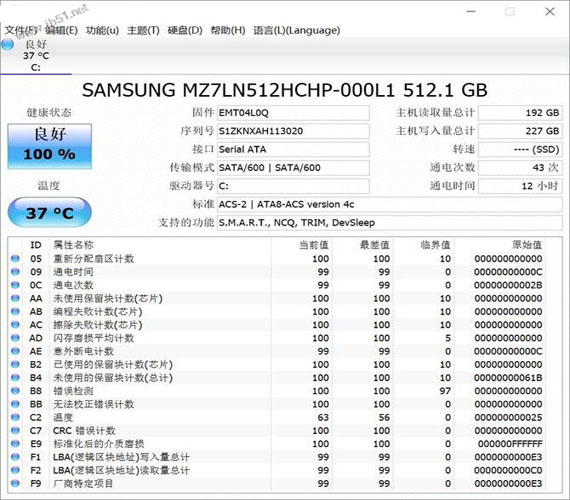
Task: Click the power-on hours value 12 小时
Action: point(520,186)
